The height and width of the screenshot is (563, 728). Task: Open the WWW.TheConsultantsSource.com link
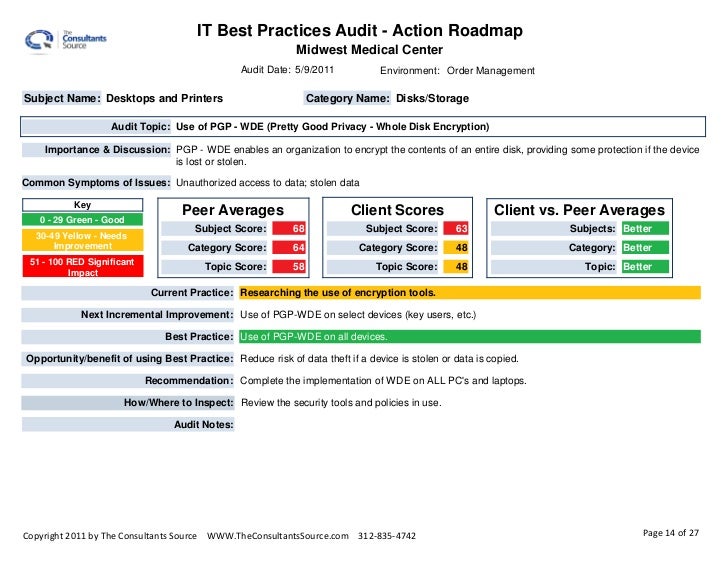278,536
